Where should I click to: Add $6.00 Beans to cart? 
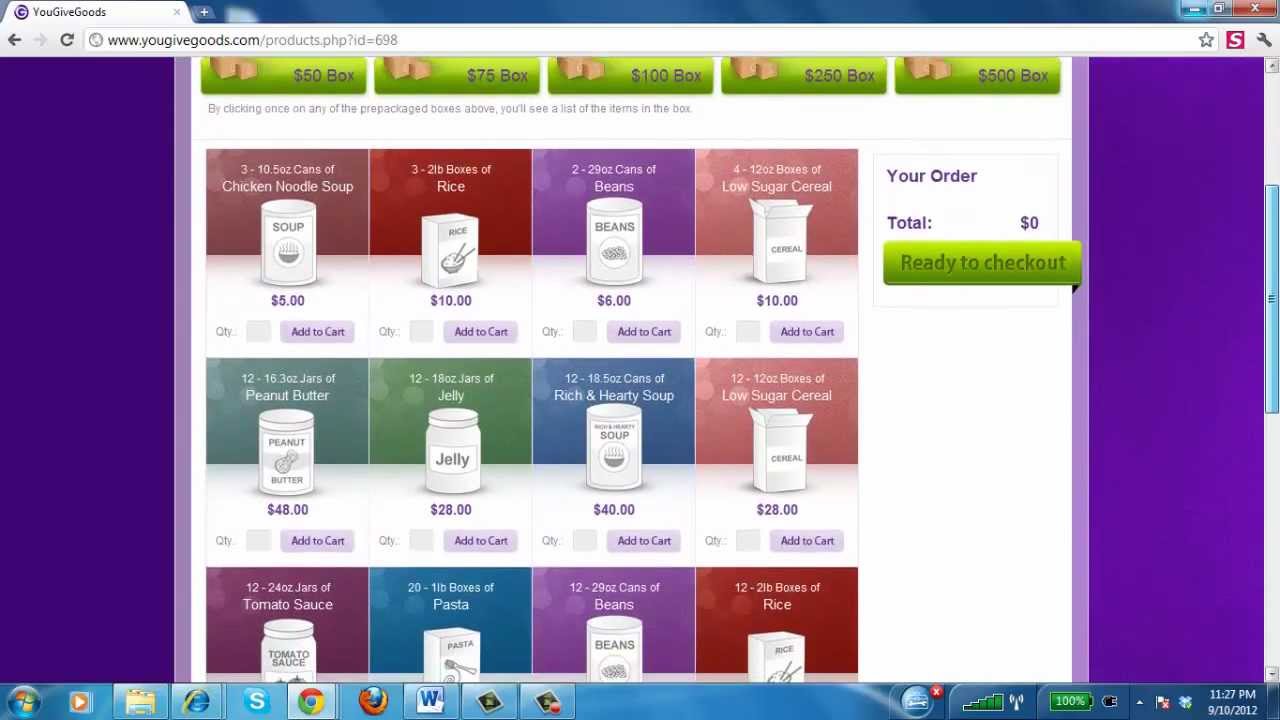pos(644,332)
